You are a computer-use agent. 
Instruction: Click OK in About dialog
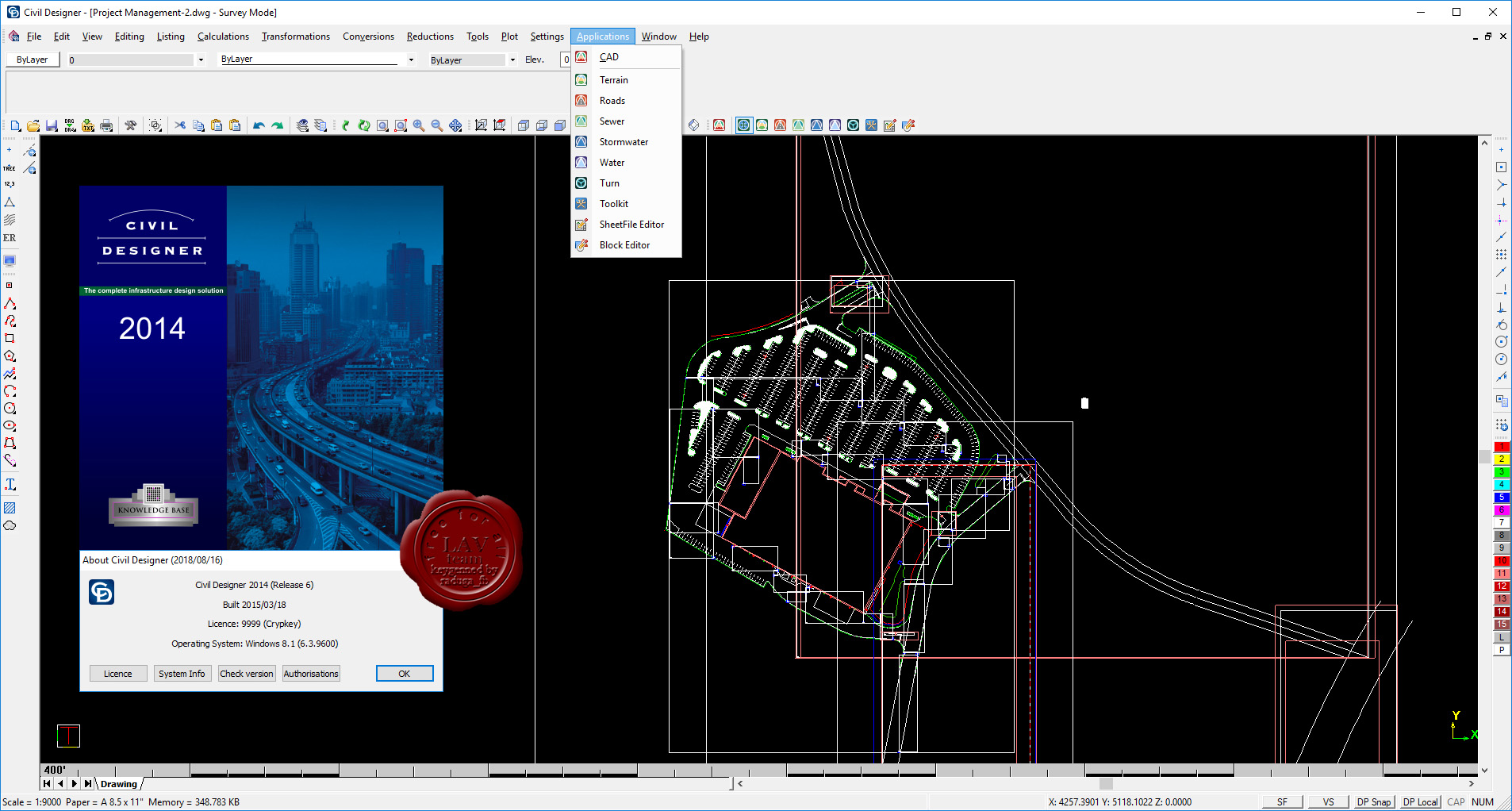[405, 674]
